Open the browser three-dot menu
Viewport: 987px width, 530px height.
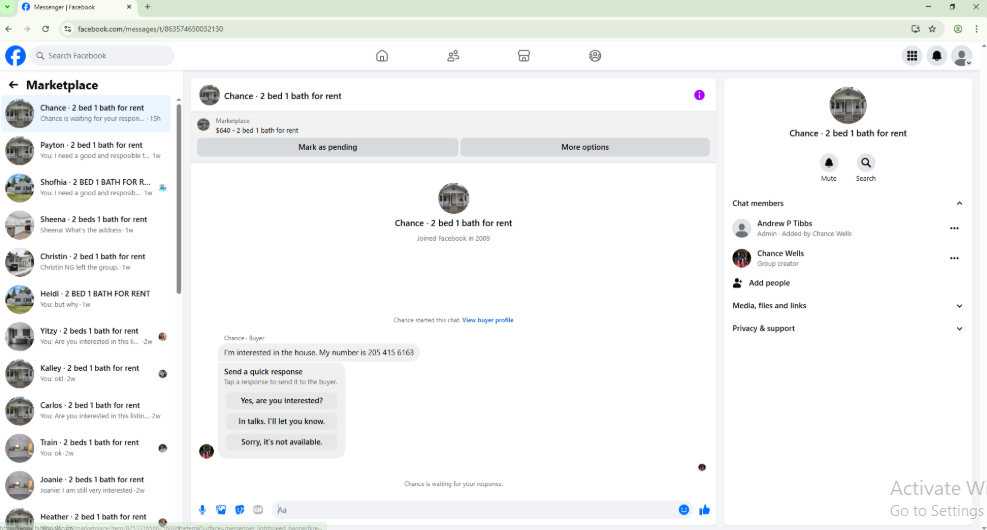tap(976, 29)
